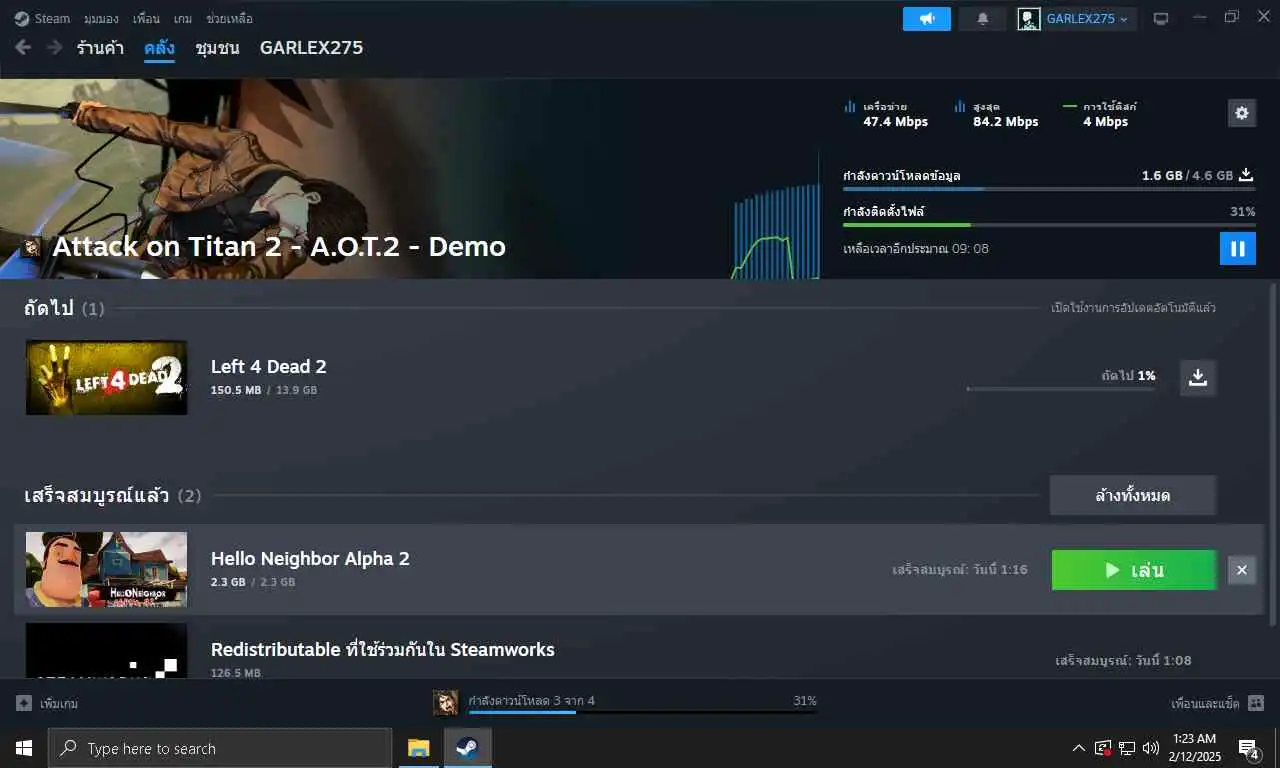Open the network tray icon
1280x768 pixels.
1127,748
